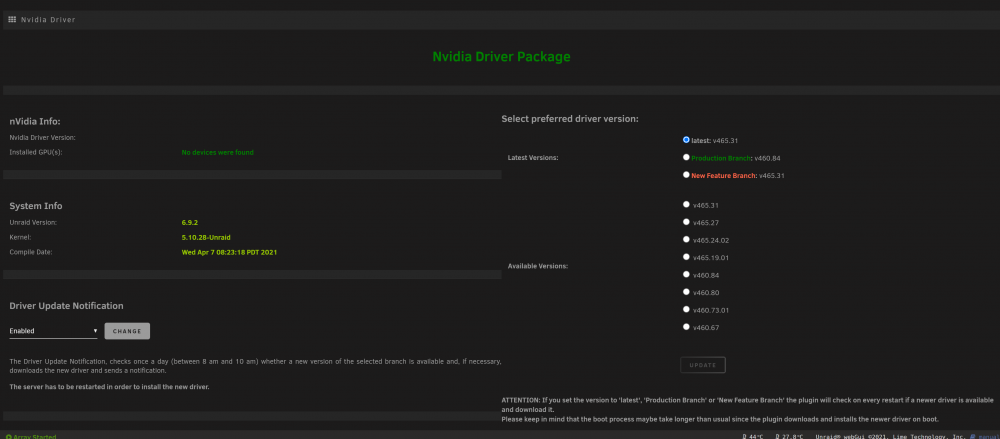
Task: Choose driver version v460.80
Action: [686, 292]
